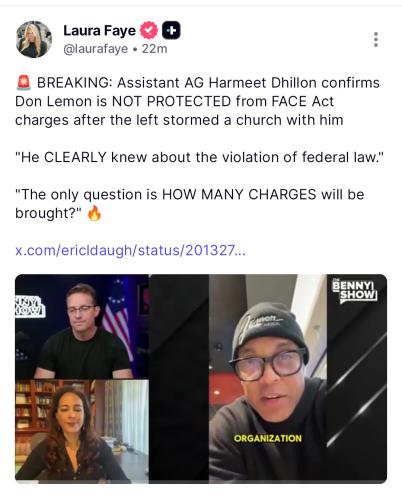This screenshot has width=402, height=500.
Task: Click the fire emoji after 'brought?'
Action: [x=94, y=213]
